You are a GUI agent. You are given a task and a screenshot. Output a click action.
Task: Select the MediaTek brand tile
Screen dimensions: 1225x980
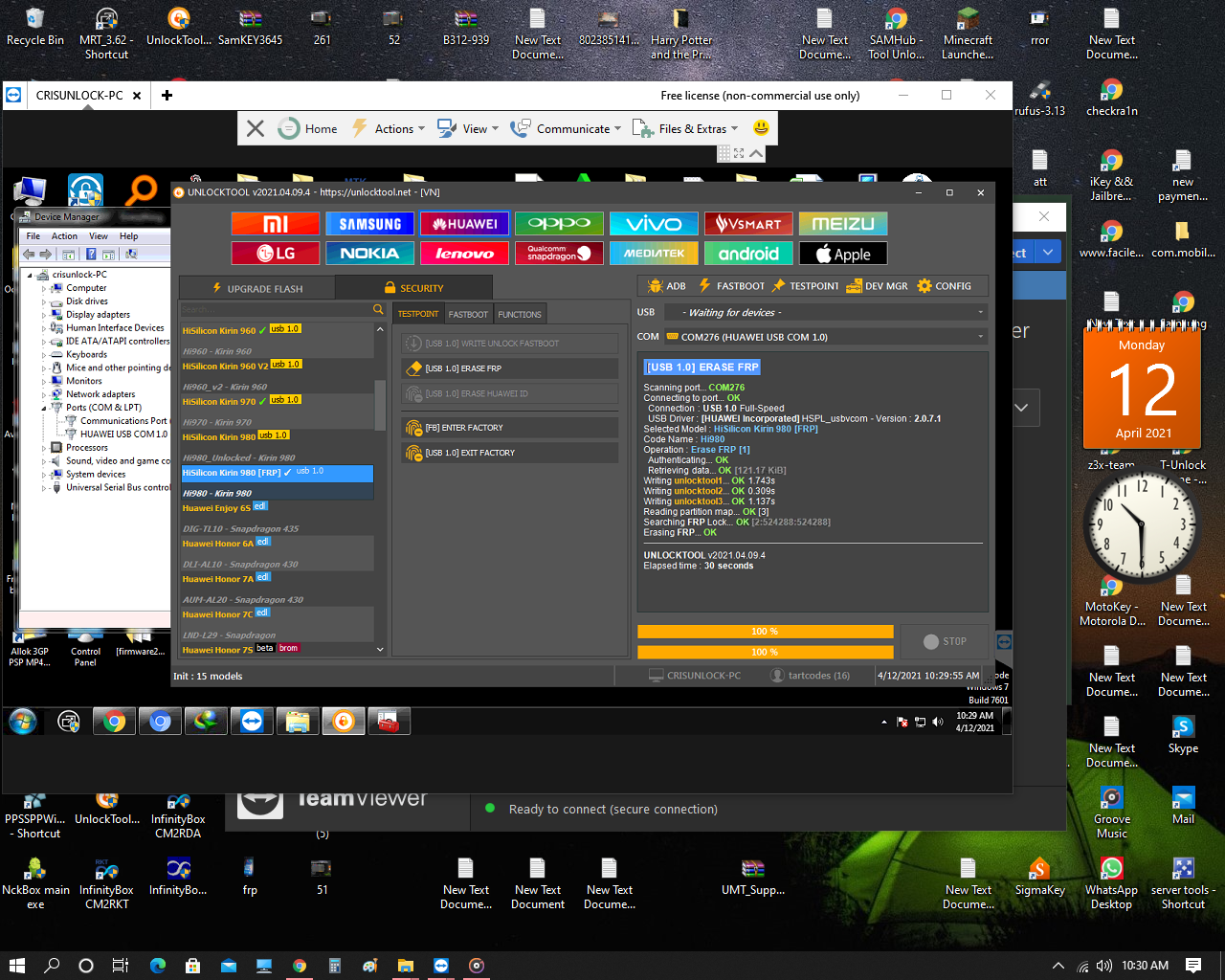[655, 253]
